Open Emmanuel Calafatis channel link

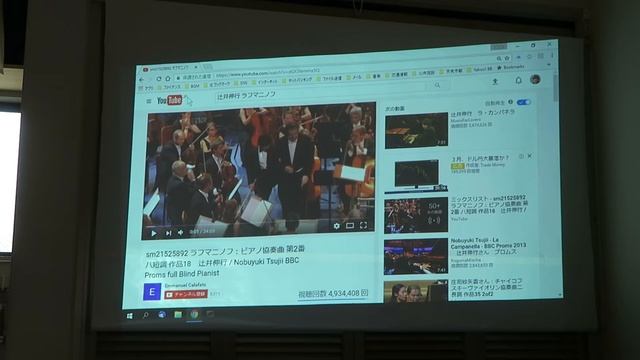(x=185, y=285)
